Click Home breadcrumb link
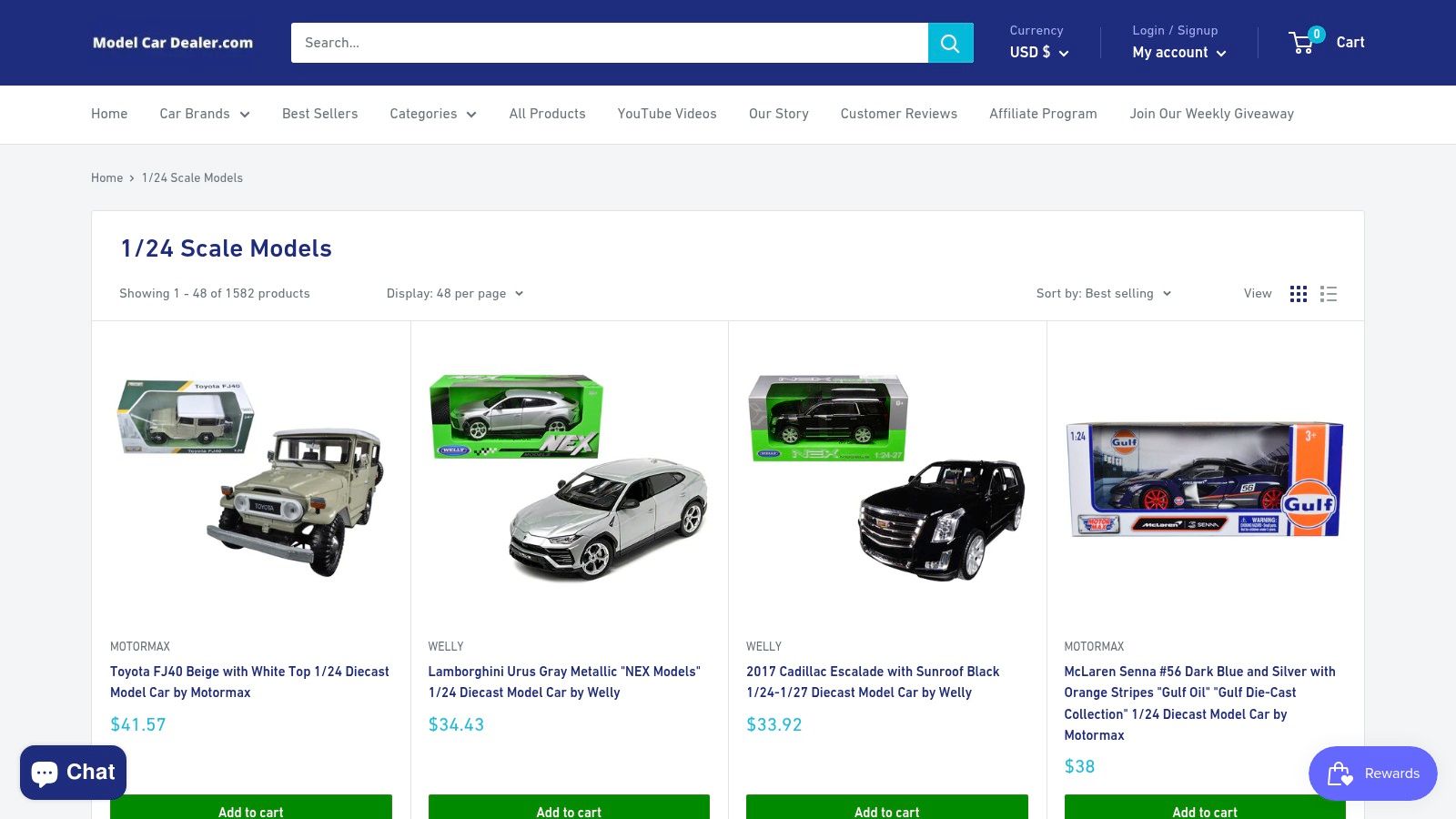The width and height of the screenshot is (1456, 819). click(106, 177)
